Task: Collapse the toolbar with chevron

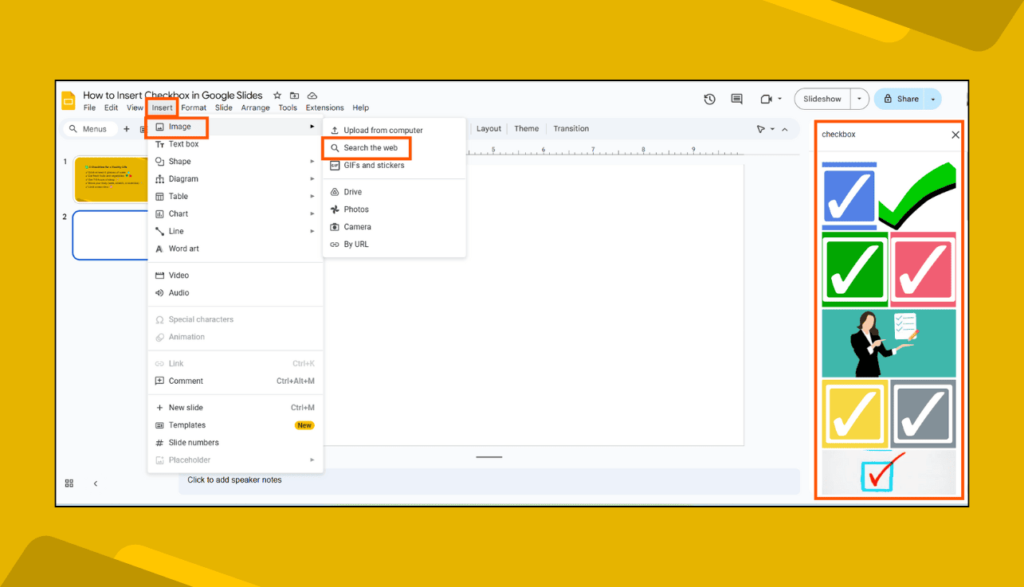Action: [785, 129]
